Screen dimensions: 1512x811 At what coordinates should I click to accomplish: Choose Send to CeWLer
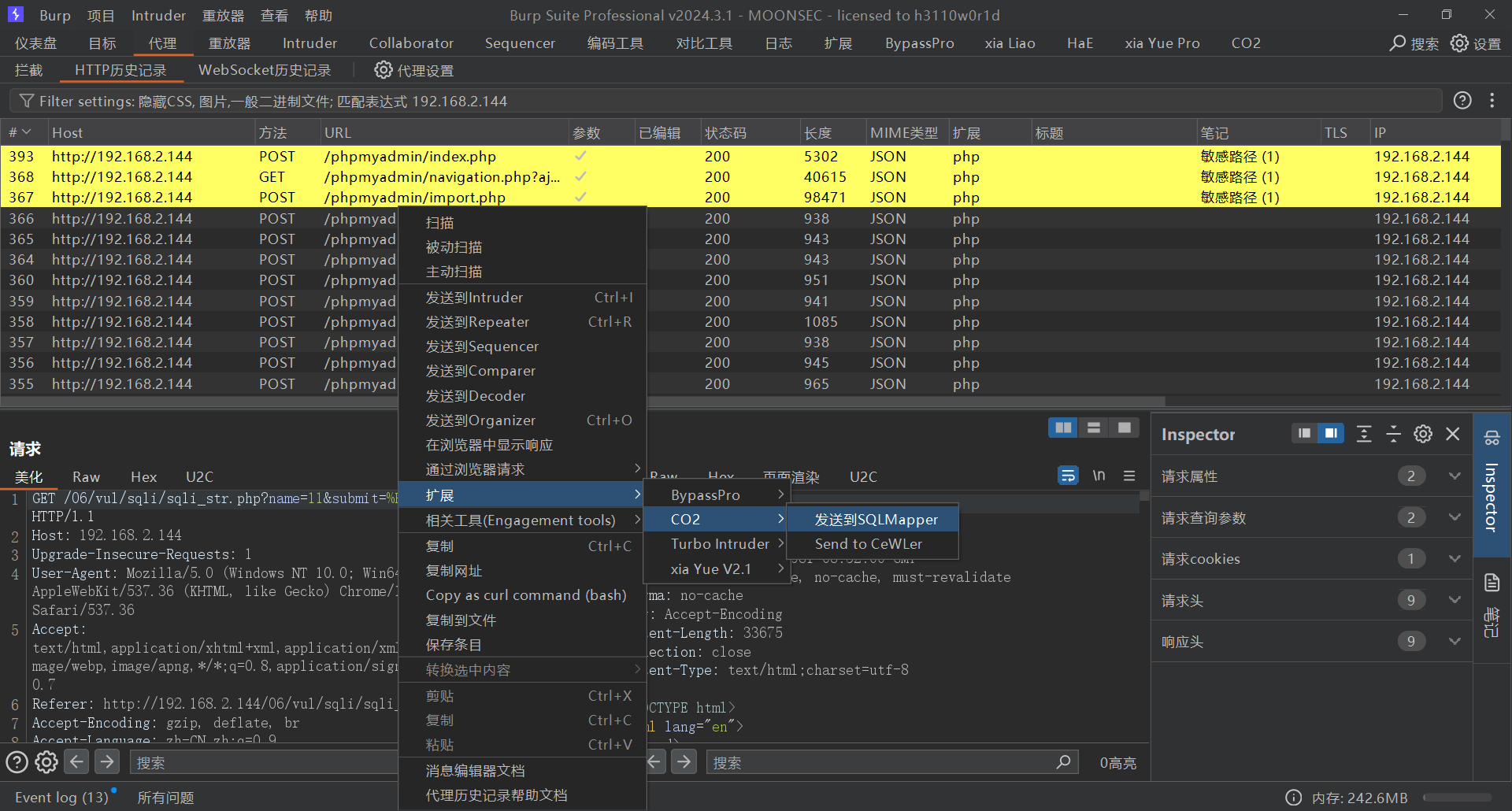[874, 544]
